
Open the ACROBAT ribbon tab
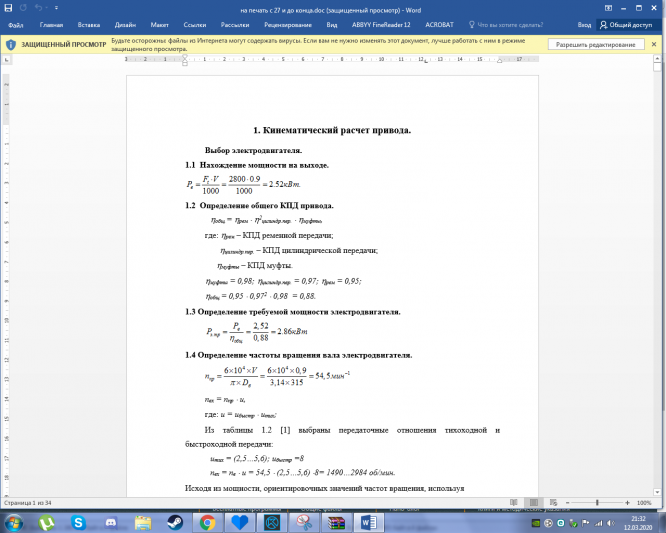click(x=439, y=25)
